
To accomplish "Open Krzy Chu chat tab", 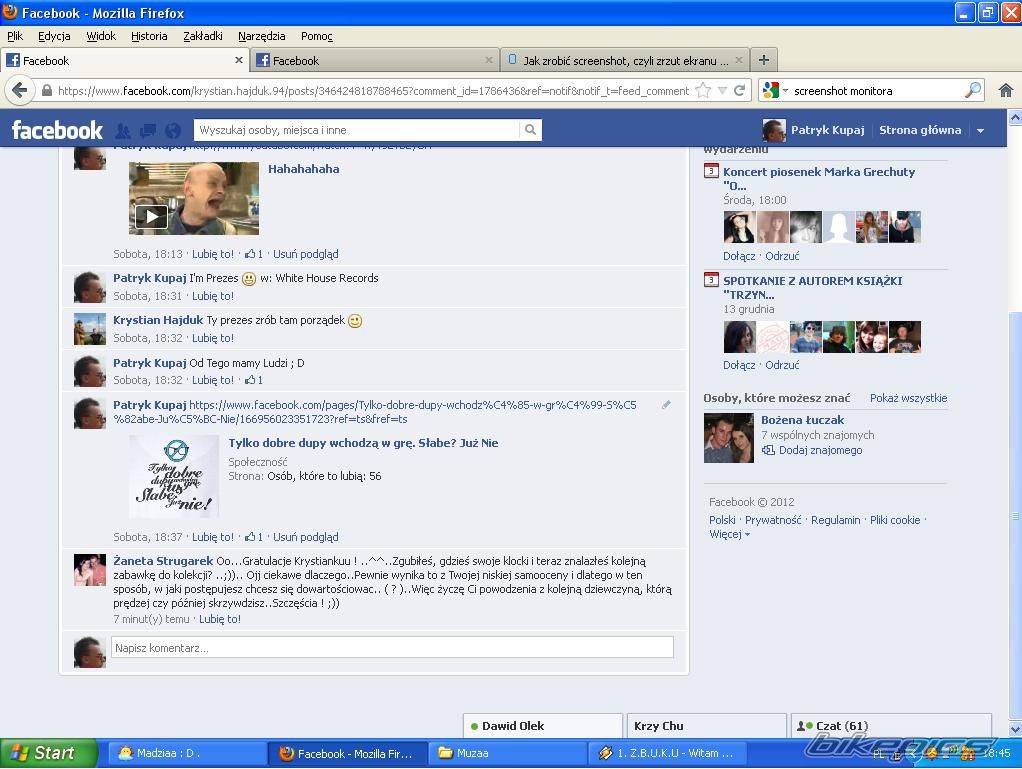I will [x=707, y=726].
